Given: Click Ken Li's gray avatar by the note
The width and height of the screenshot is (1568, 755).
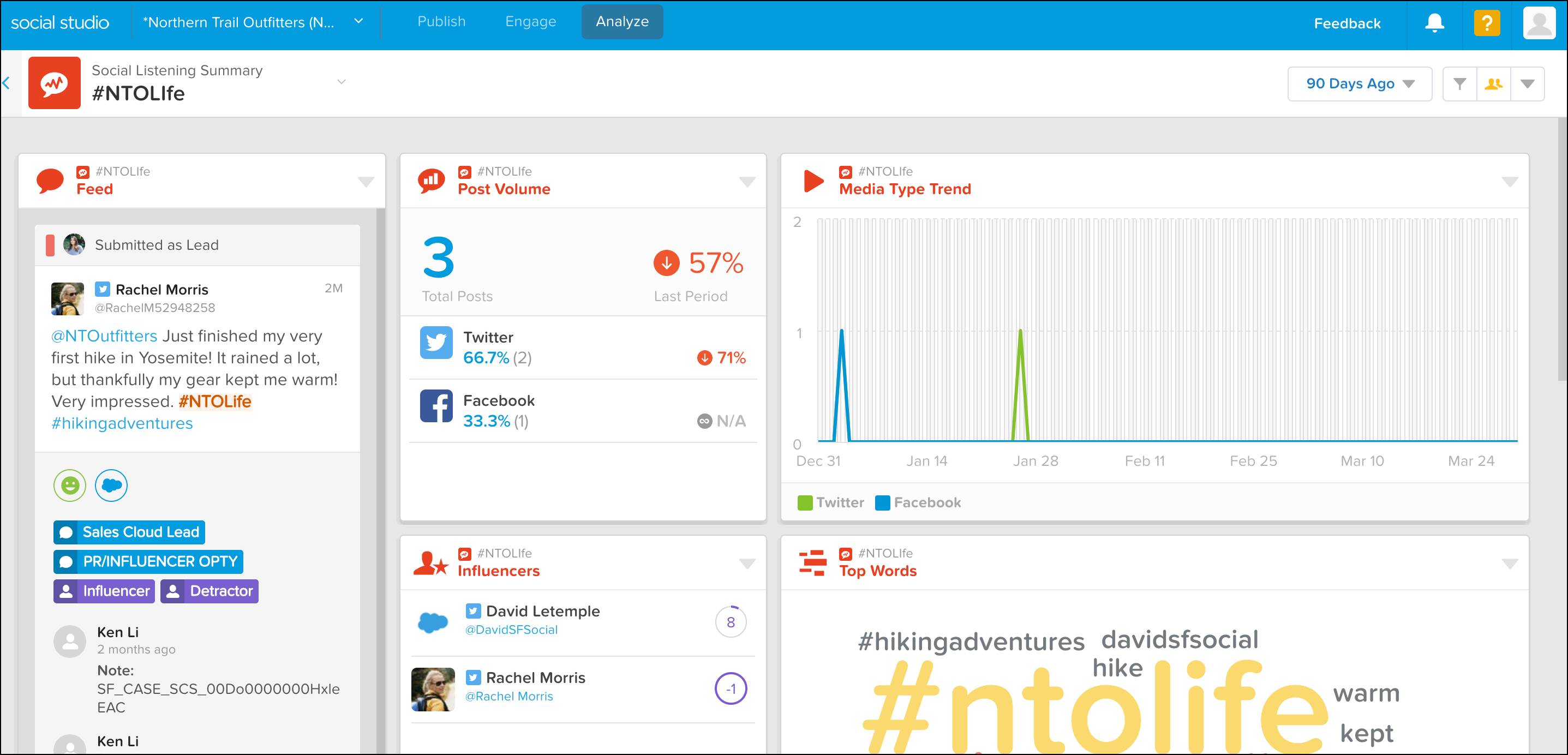Looking at the screenshot, I should pyautogui.click(x=70, y=641).
